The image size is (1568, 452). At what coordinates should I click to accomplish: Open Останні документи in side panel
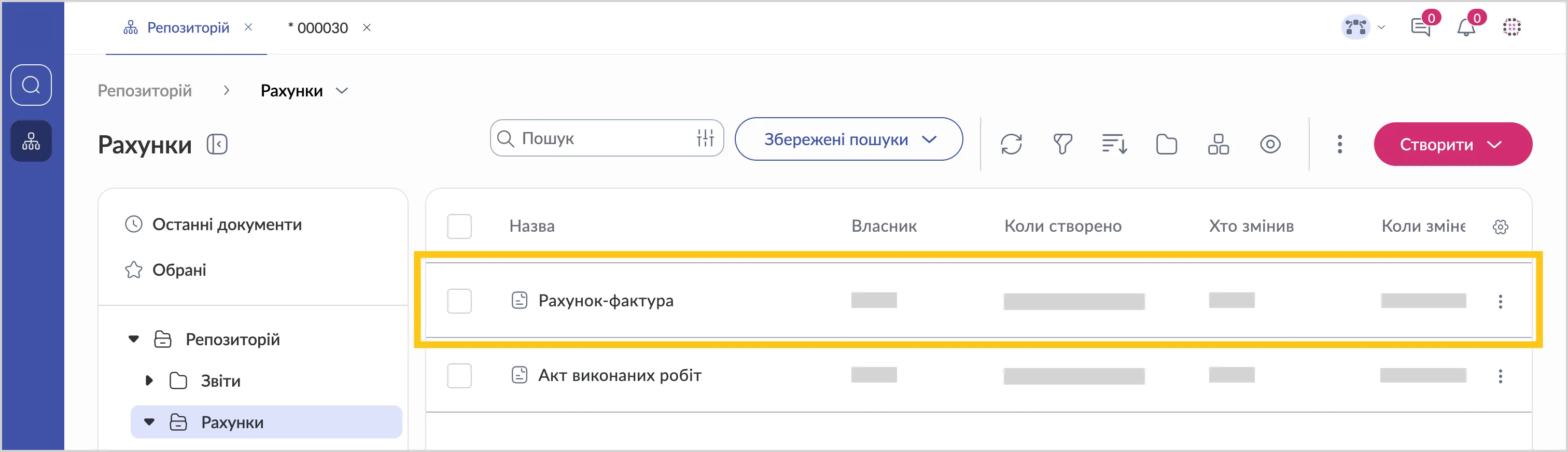tap(227, 224)
